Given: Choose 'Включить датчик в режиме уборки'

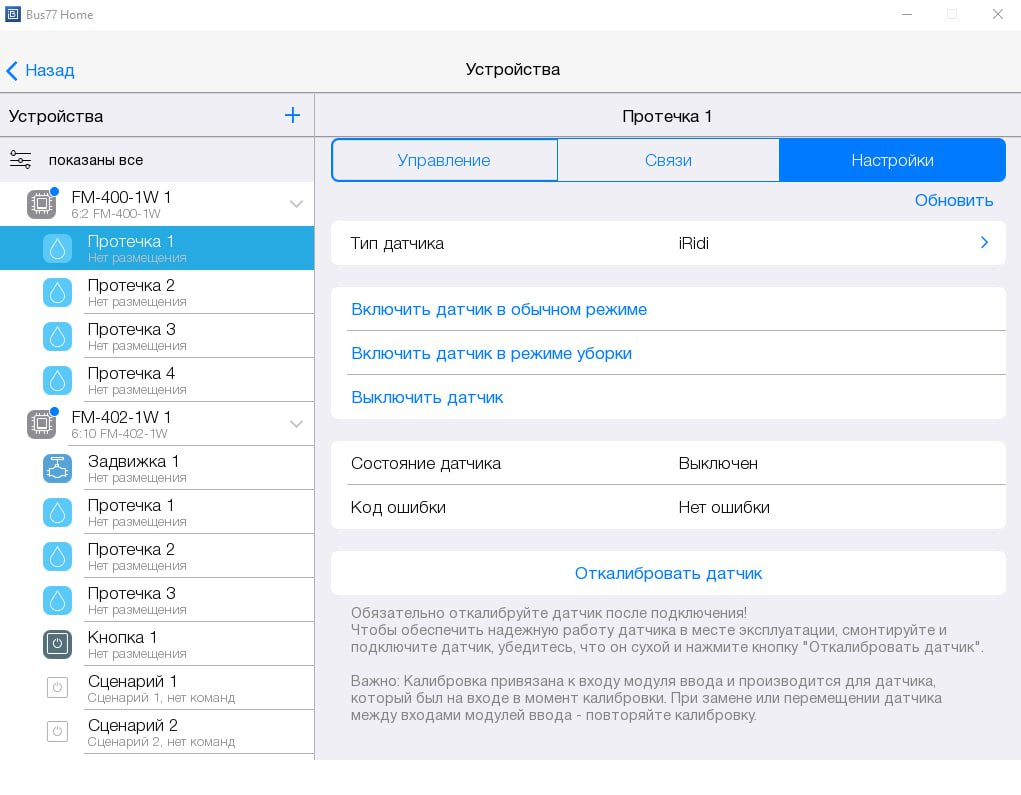Looking at the screenshot, I should point(491,353).
